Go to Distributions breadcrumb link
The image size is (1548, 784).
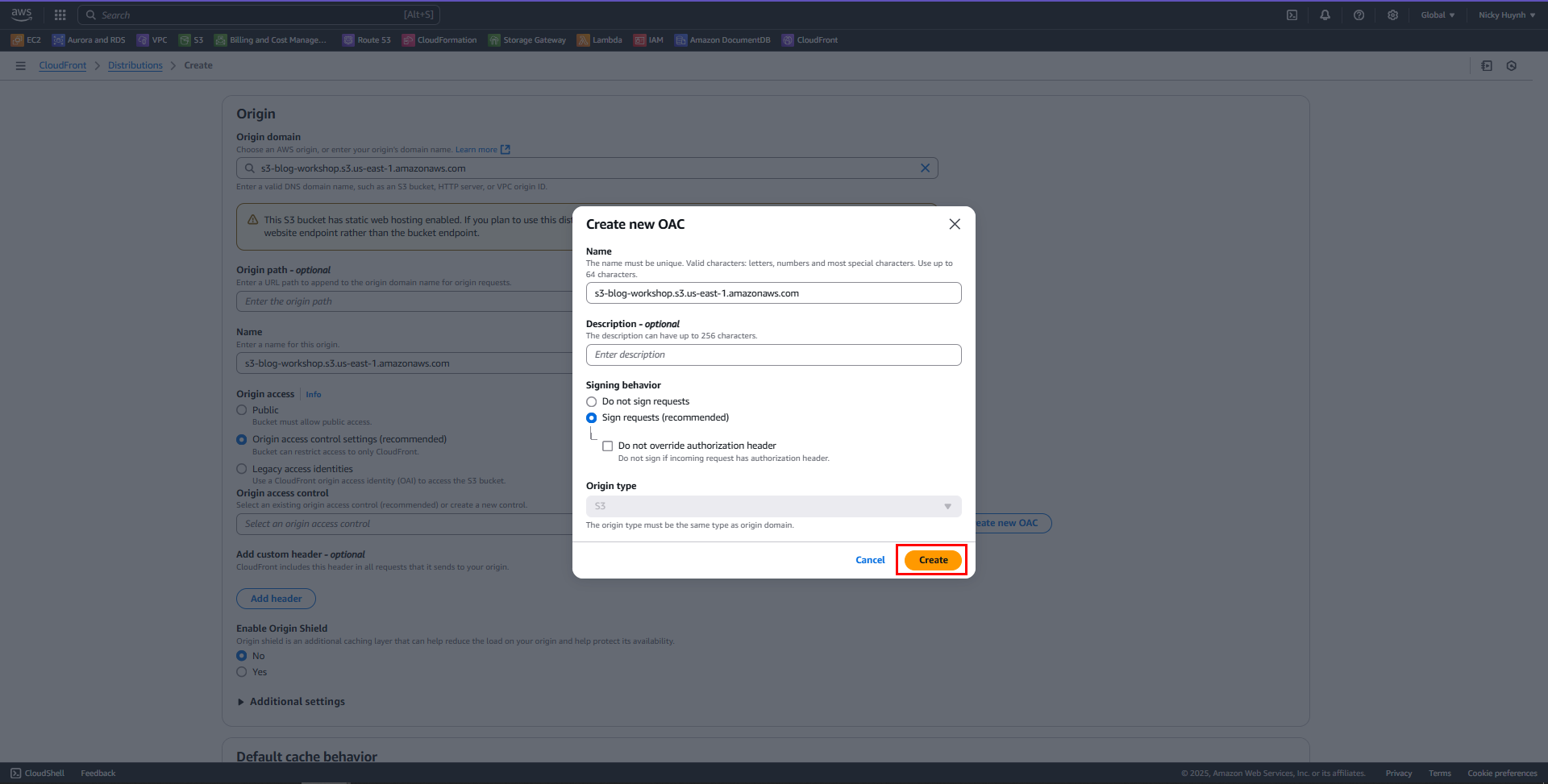pos(135,65)
